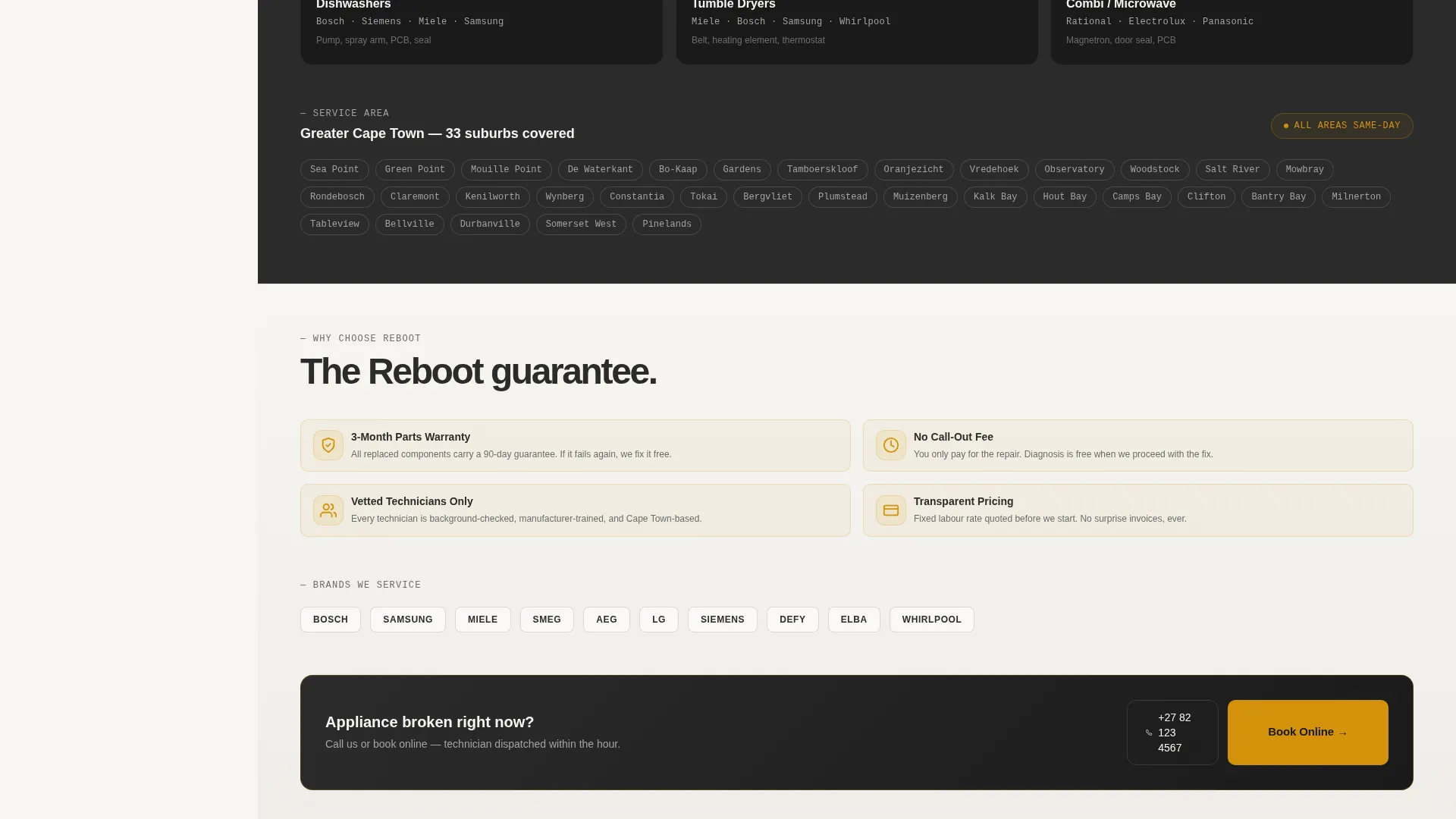Image resolution: width=1456 pixels, height=819 pixels.
Task: Click the people icon for Vetted Technicians
Action: [328, 510]
